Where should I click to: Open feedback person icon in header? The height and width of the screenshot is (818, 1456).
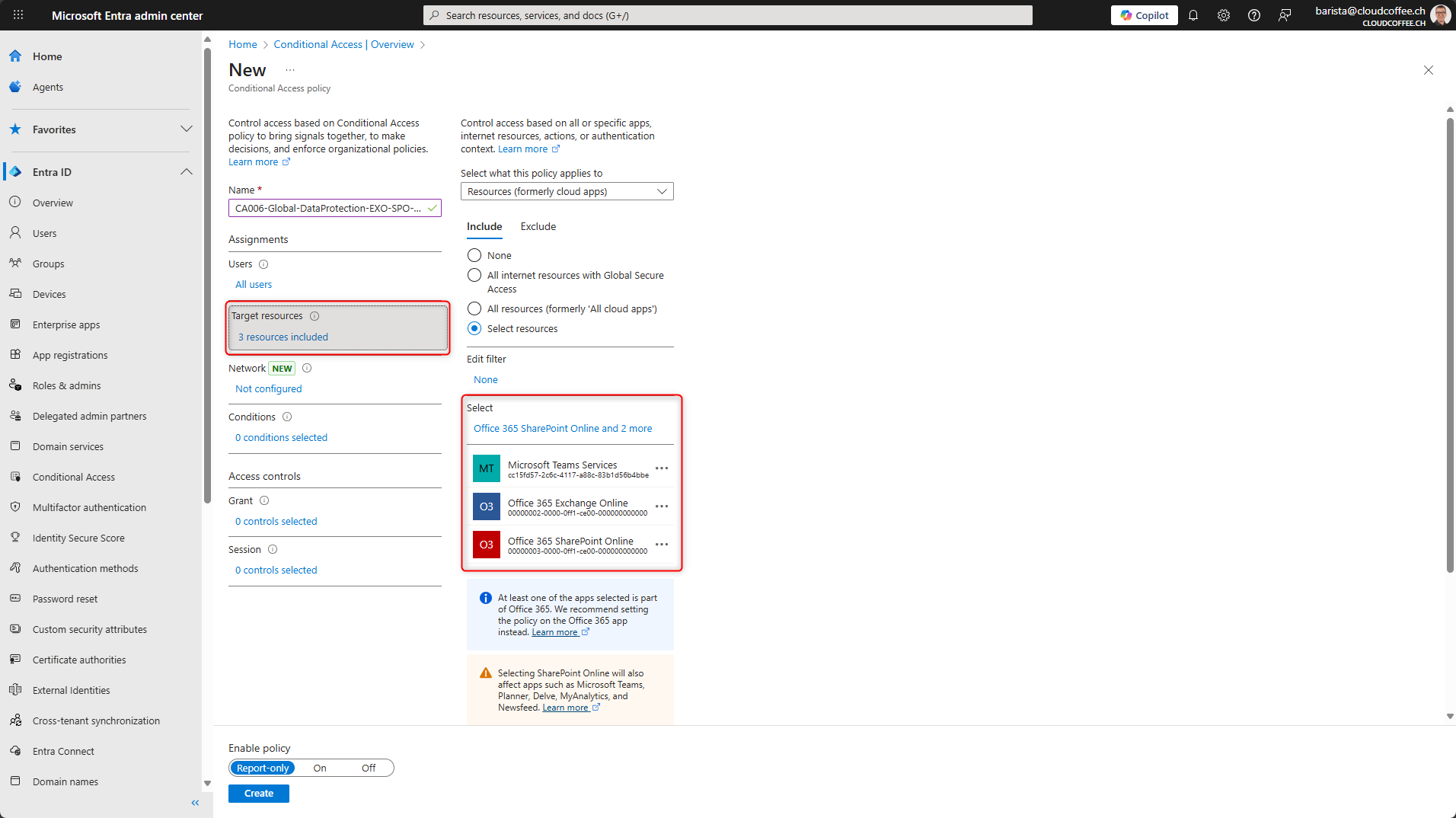click(x=1285, y=15)
